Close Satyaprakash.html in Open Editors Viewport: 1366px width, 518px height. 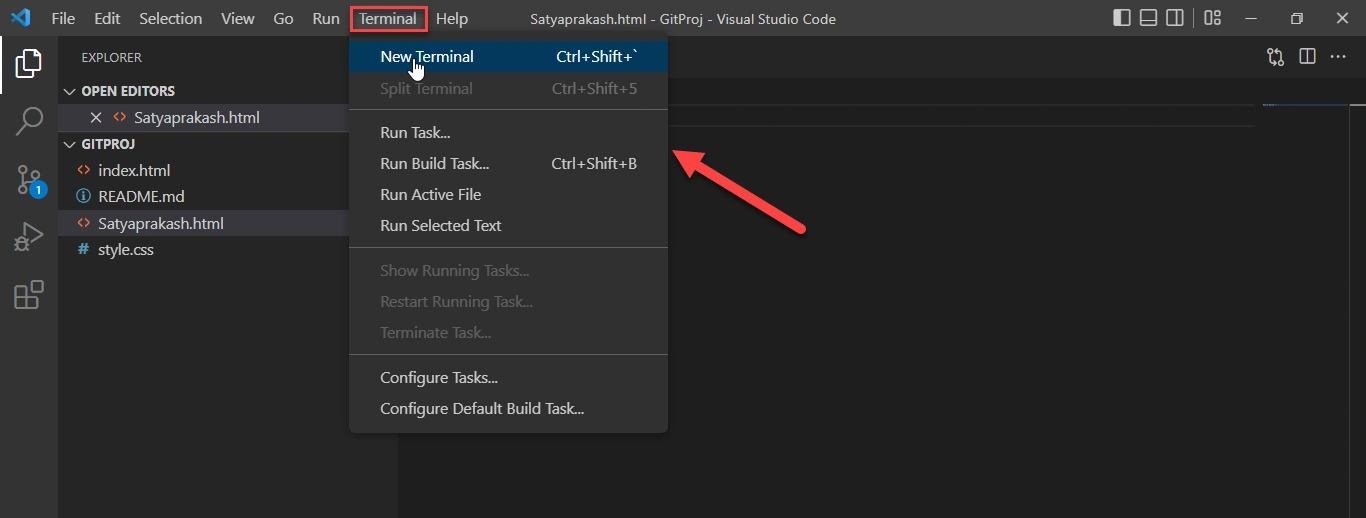click(x=96, y=118)
